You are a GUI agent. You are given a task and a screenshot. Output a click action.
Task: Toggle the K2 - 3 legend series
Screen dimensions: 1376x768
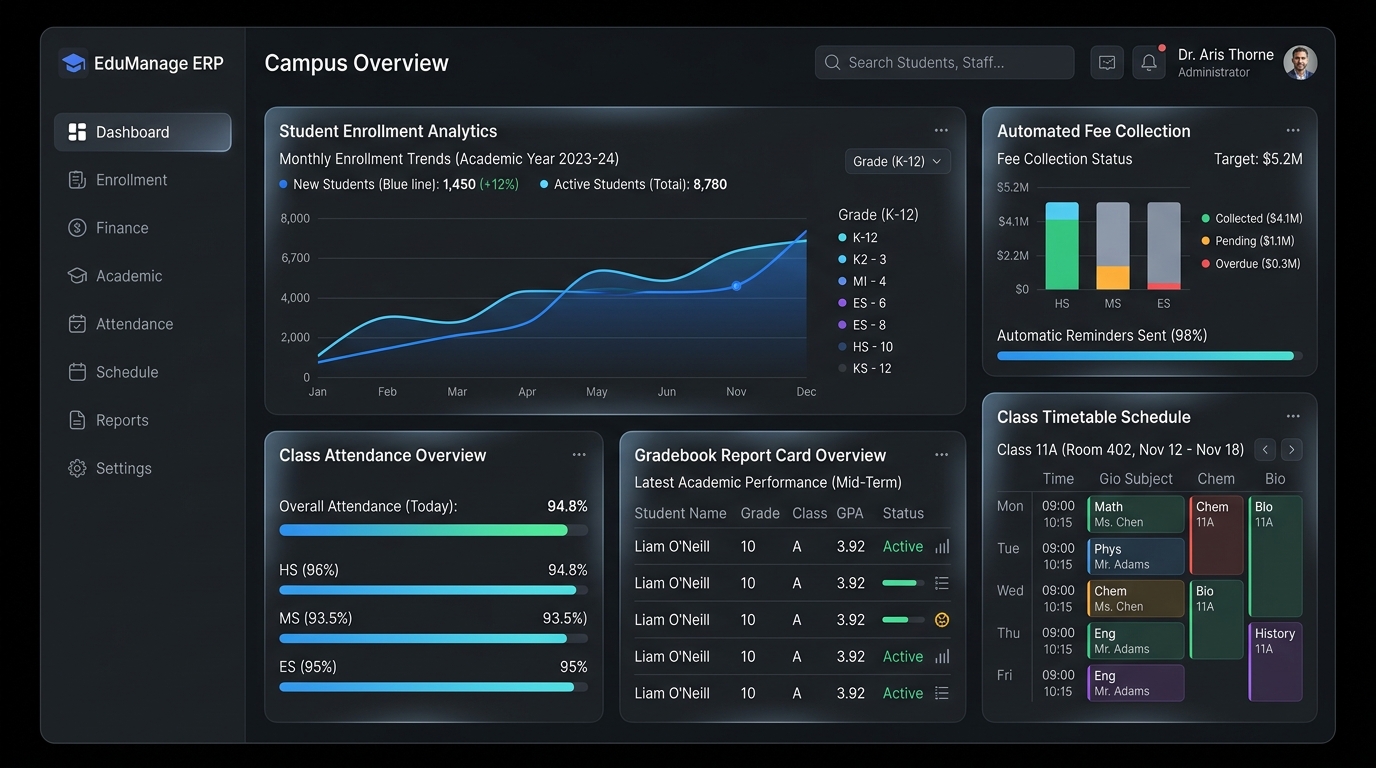(x=862, y=260)
